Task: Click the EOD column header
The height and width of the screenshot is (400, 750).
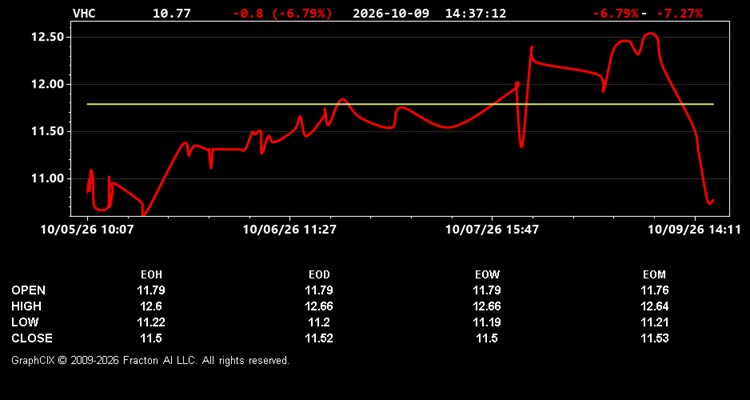Action: tap(319, 275)
